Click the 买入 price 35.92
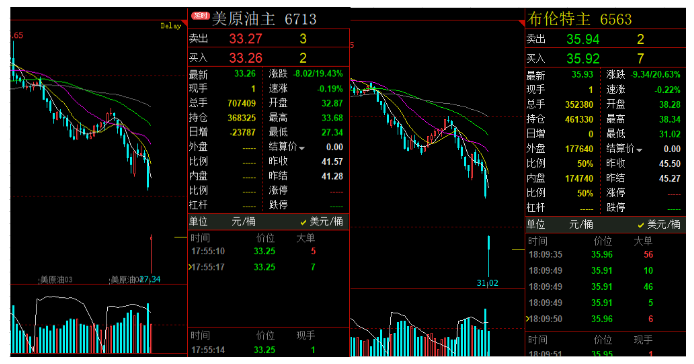This screenshot has height=364, width=694. (583, 58)
